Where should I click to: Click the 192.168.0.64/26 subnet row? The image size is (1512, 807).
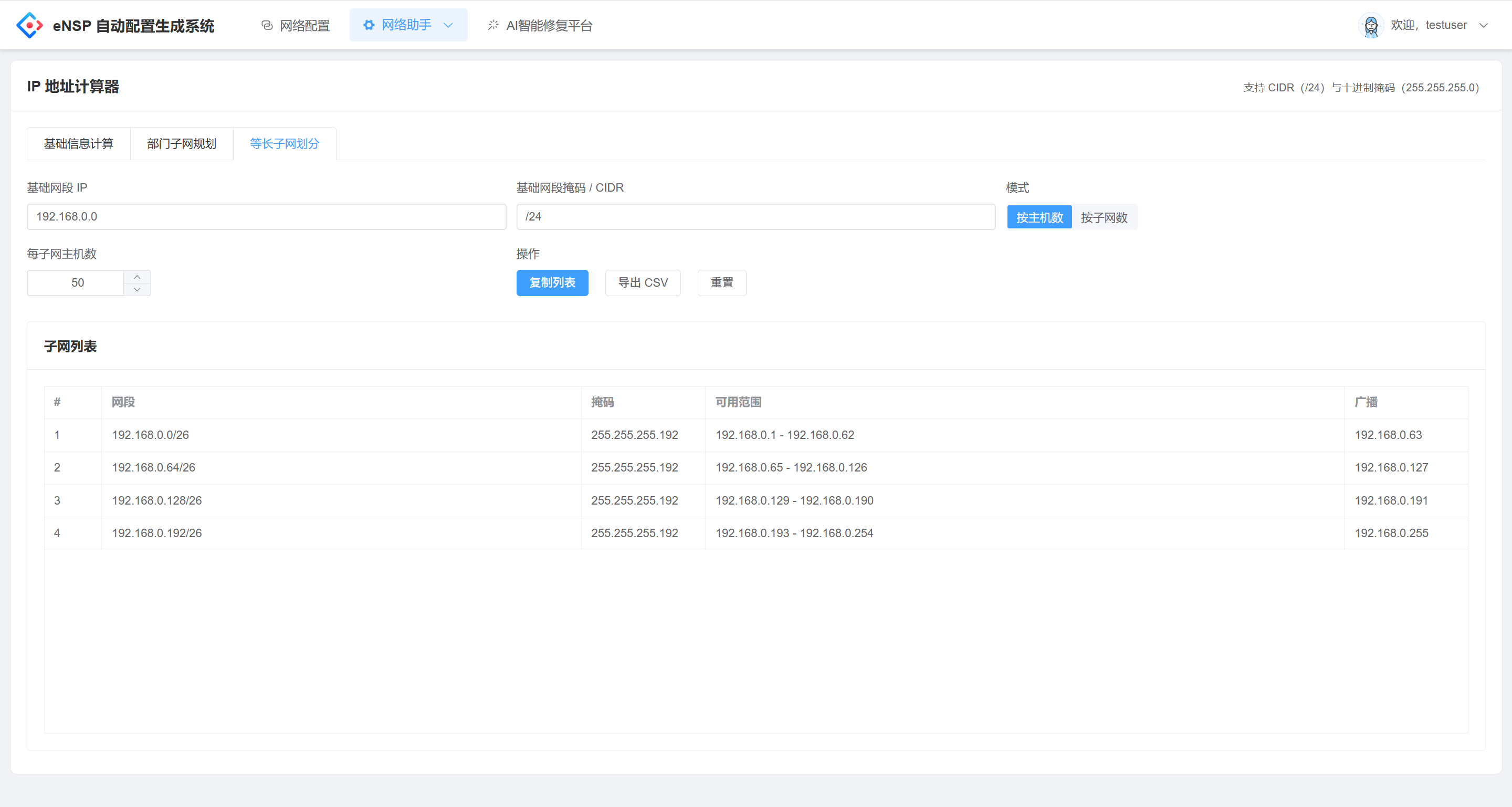[x=154, y=468]
